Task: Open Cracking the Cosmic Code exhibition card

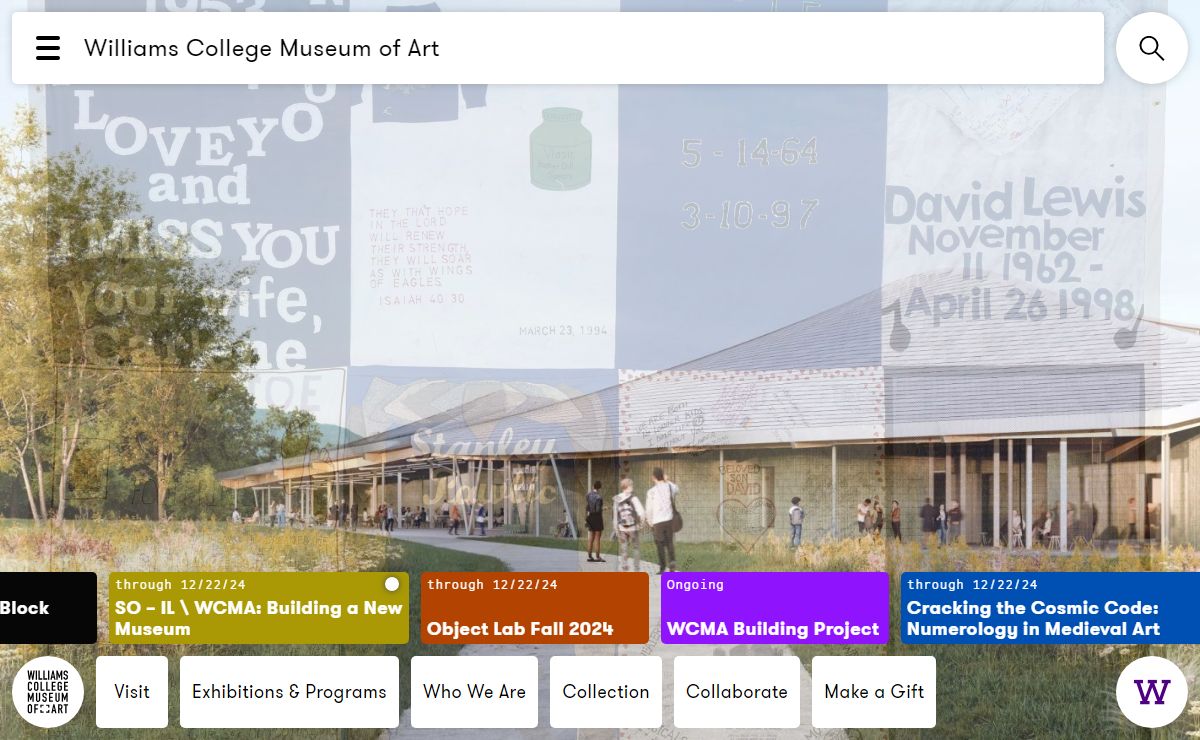Action: [1050, 608]
